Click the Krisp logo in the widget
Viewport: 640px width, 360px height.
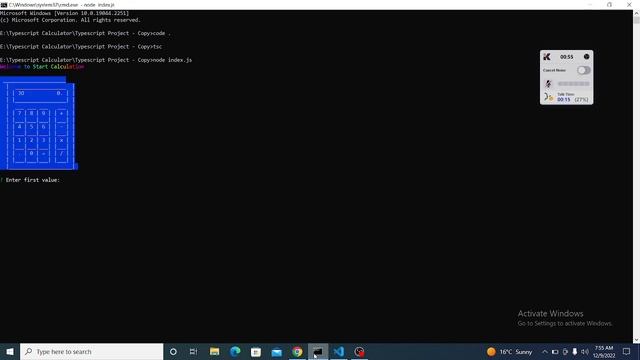click(547, 57)
